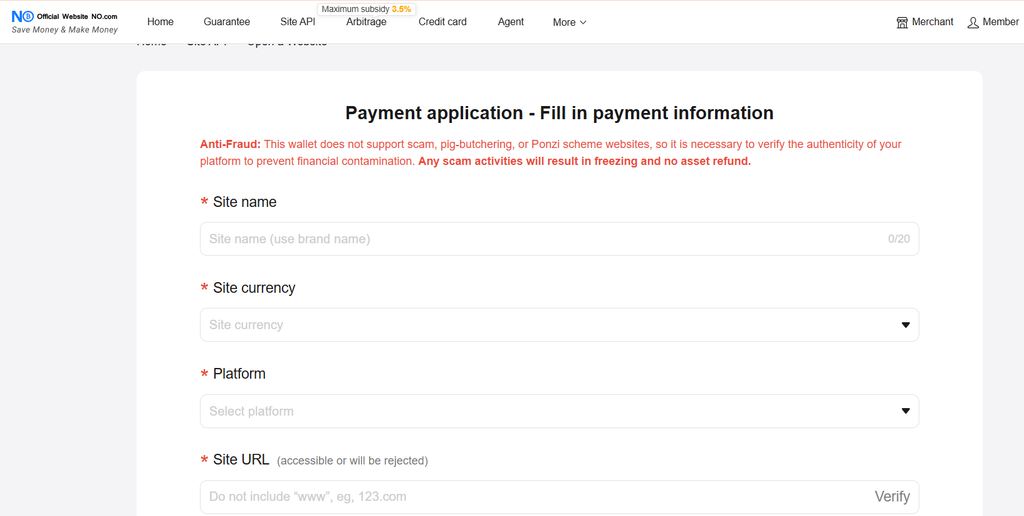Image resolution: width=1024 pixels, height=516 pixels.
Task: Click the Maximum subsidy 3.5% badge
Action: point(366,9)
